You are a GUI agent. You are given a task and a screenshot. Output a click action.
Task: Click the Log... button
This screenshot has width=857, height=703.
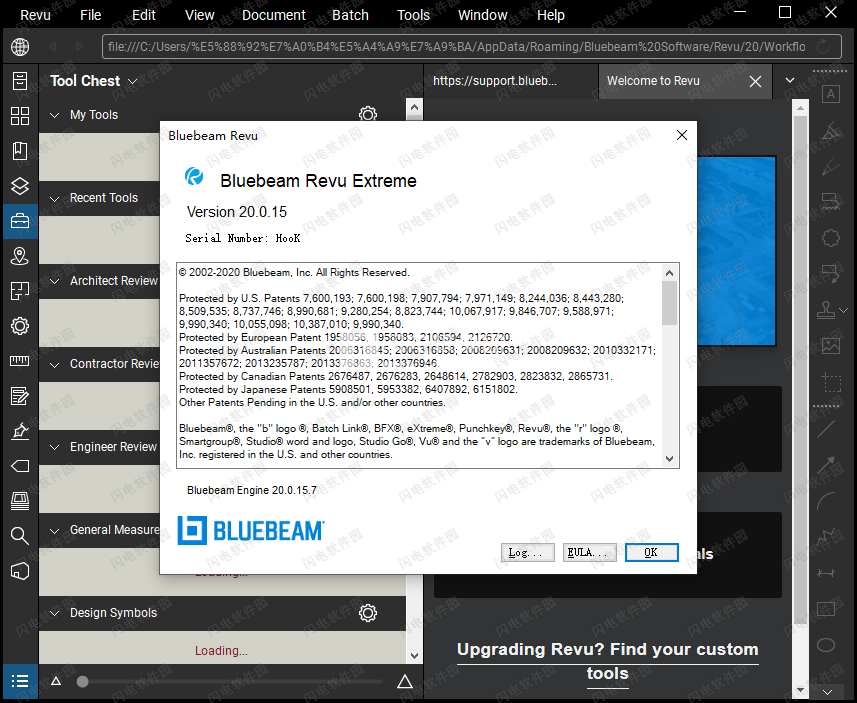coord(527,552)
